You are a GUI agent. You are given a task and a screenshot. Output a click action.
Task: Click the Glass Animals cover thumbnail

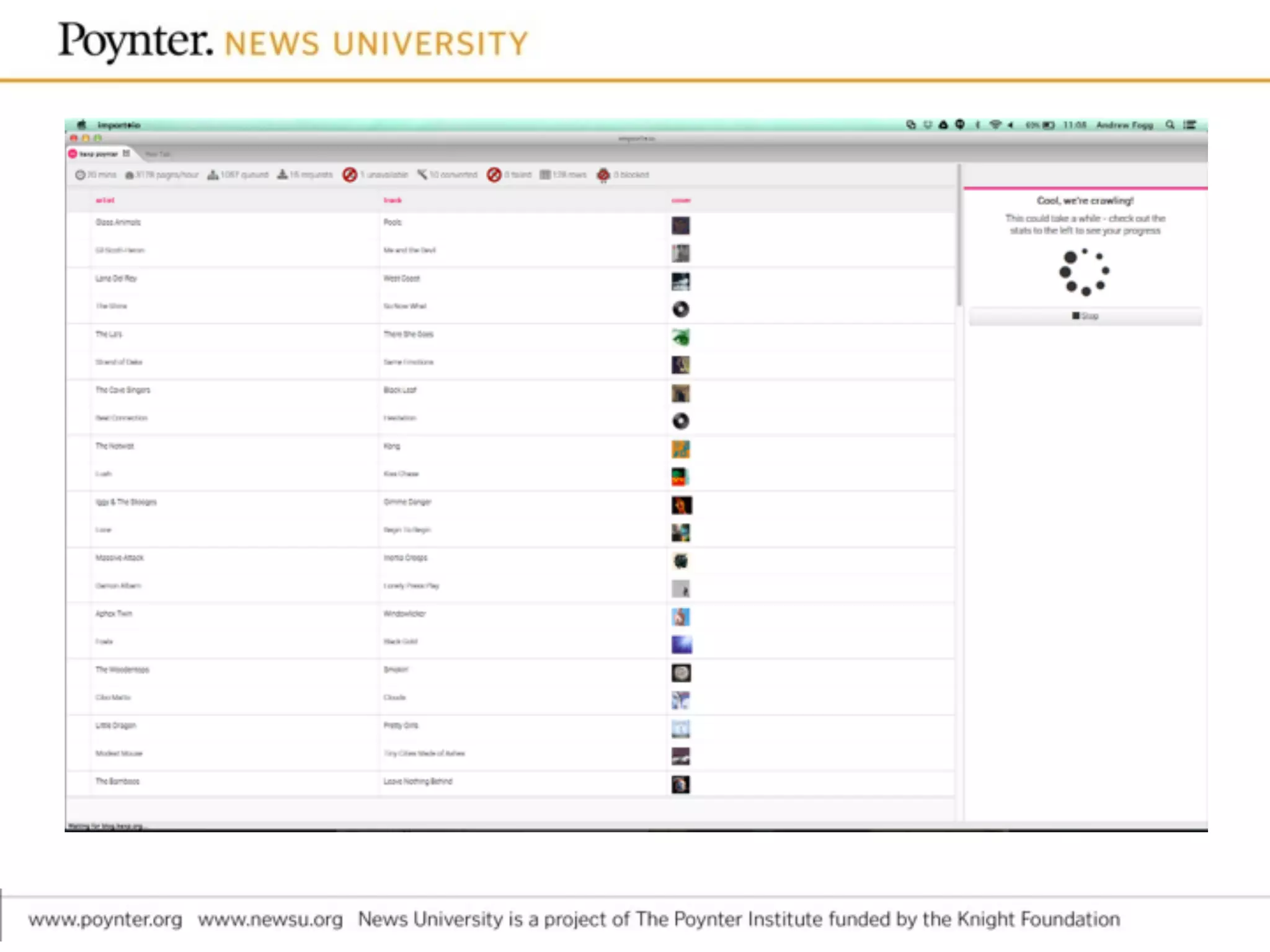(x=680, y=225)
